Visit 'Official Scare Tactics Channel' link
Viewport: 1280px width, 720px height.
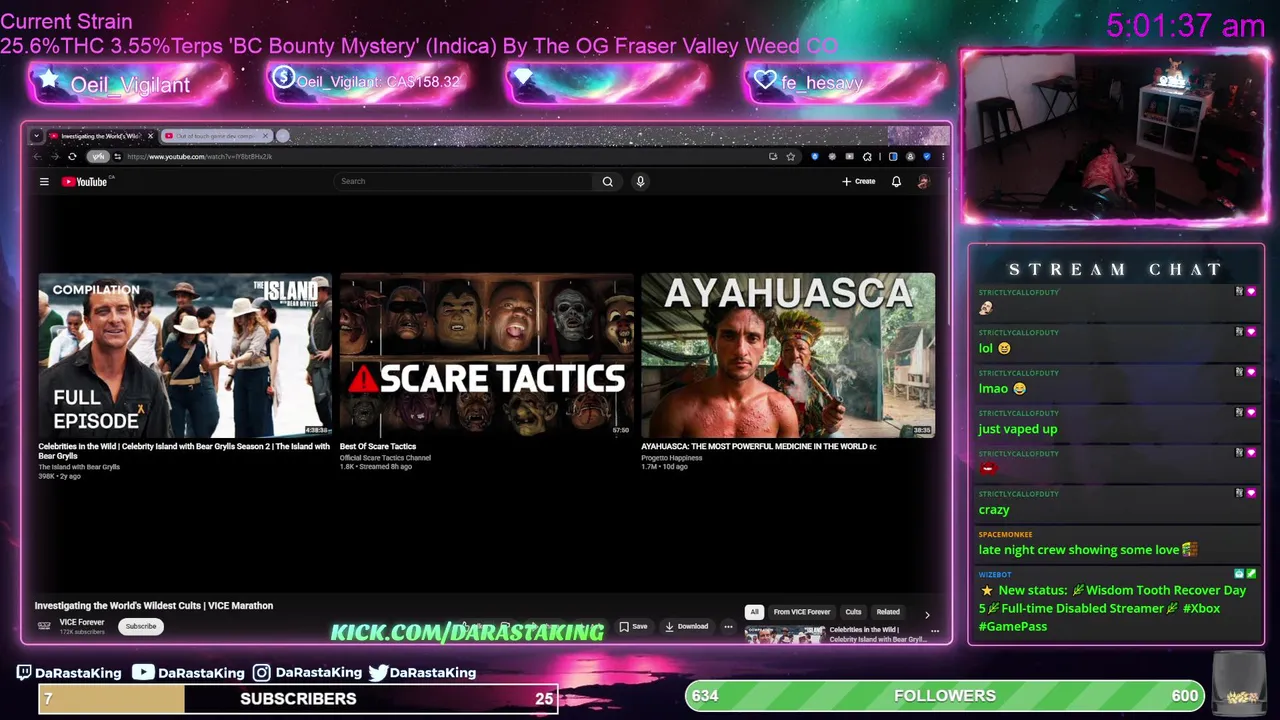(x=385, y=458)
